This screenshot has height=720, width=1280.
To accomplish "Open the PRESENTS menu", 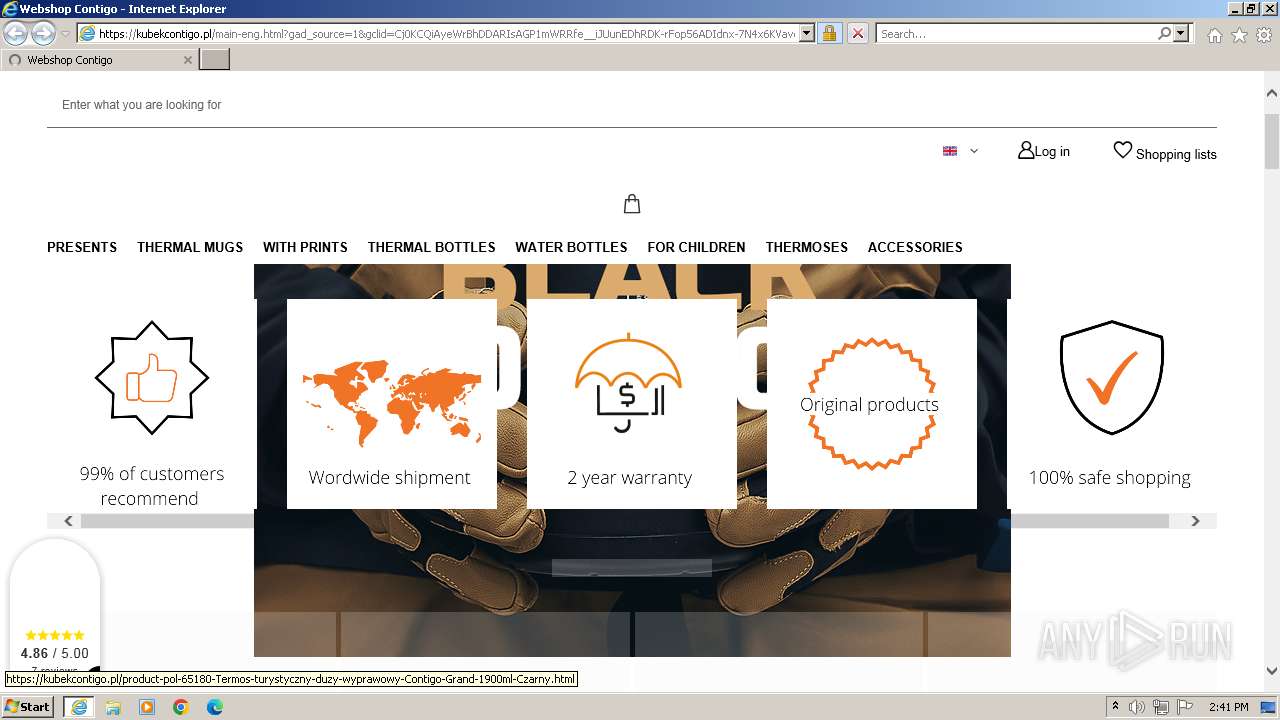I will tap(82, 247).
